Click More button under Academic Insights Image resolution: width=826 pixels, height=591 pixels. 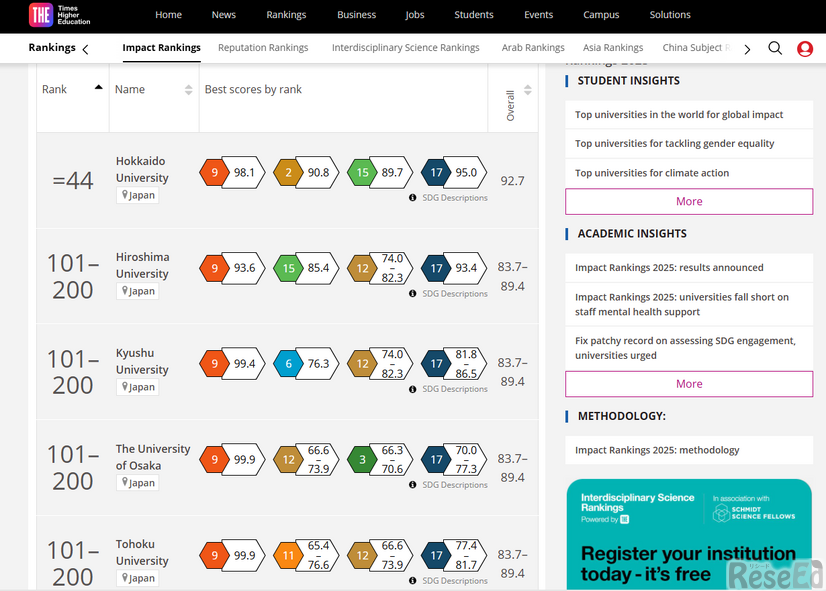tap(689, 384)
